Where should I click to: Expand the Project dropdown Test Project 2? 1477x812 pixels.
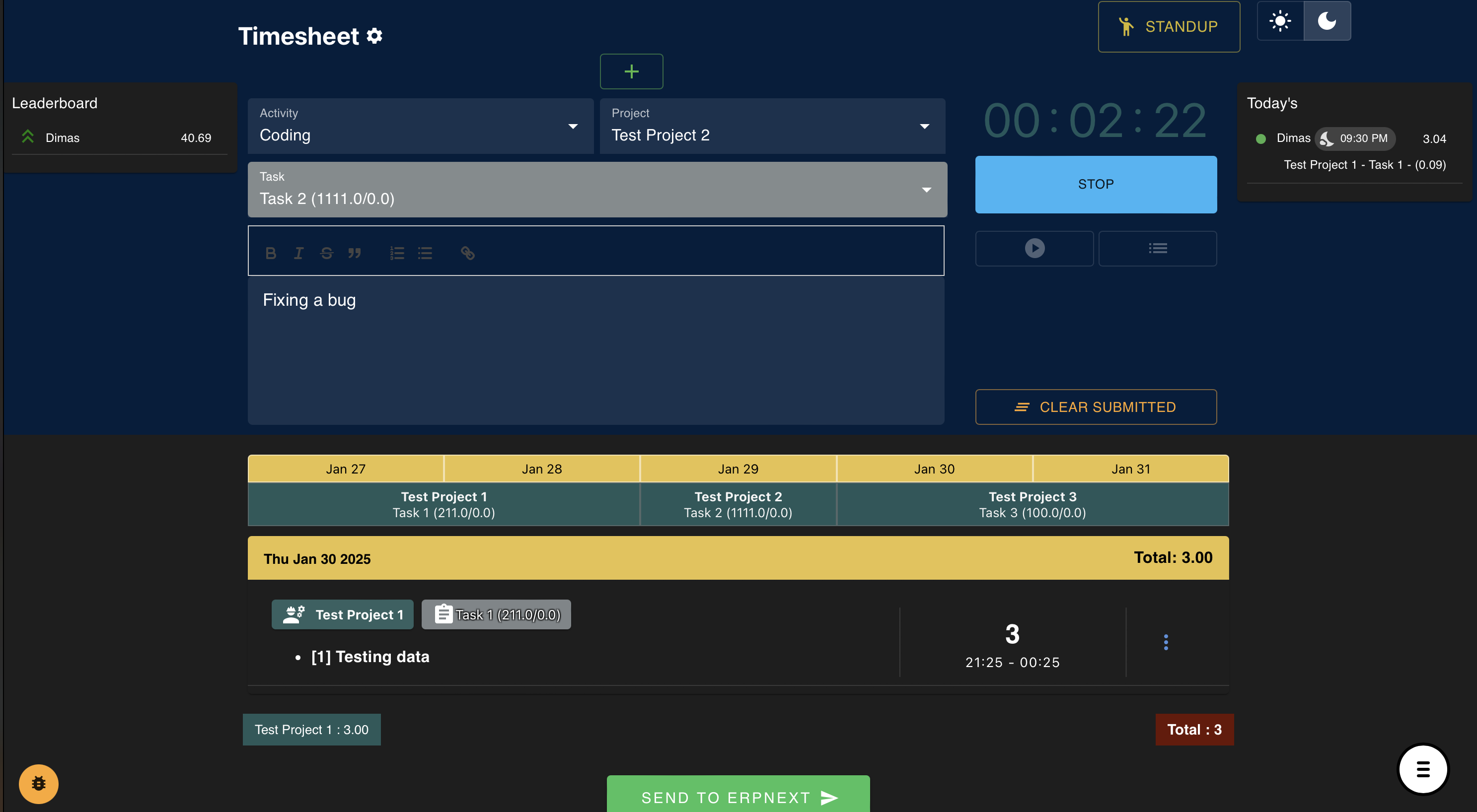coord(772,126)
